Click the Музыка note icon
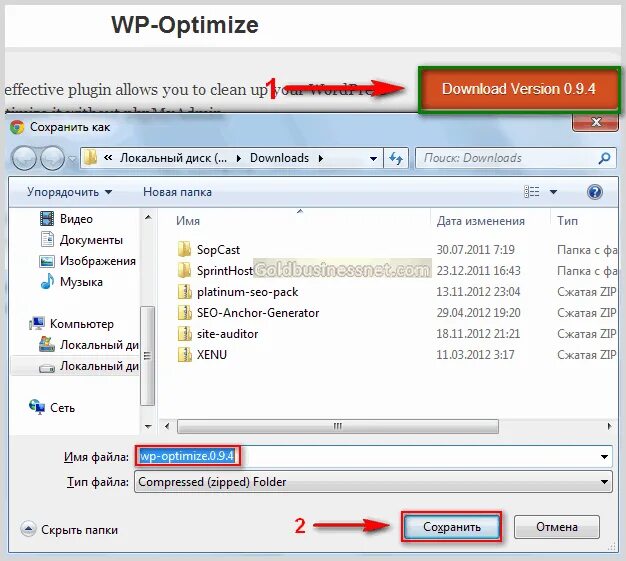Screen dimensions: 626x561 [47, 281]
